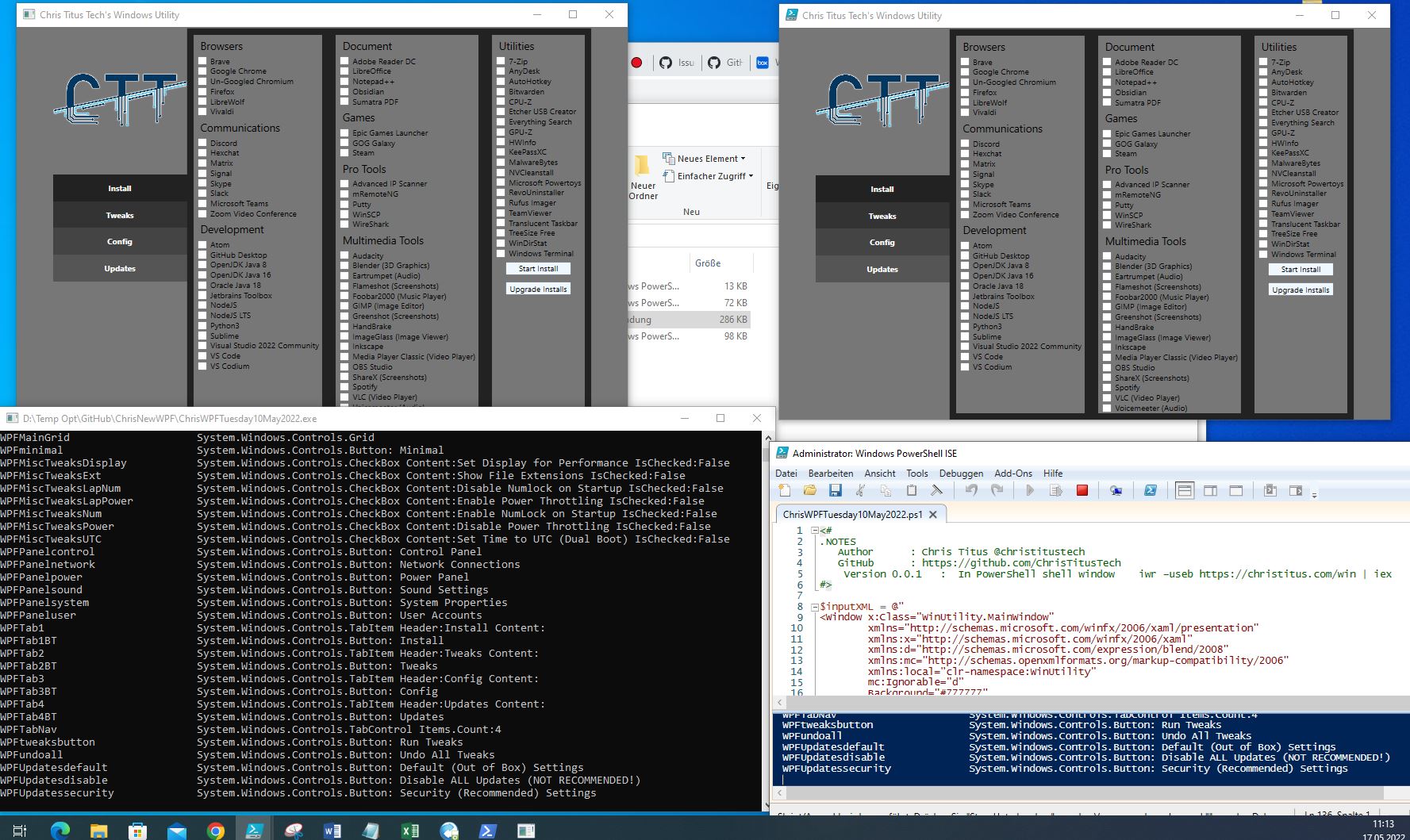Image resolution: width=1410 pixels, height=840 pixels.
Task: Check VS Code in the left CTT window
Action: [202, 356]
